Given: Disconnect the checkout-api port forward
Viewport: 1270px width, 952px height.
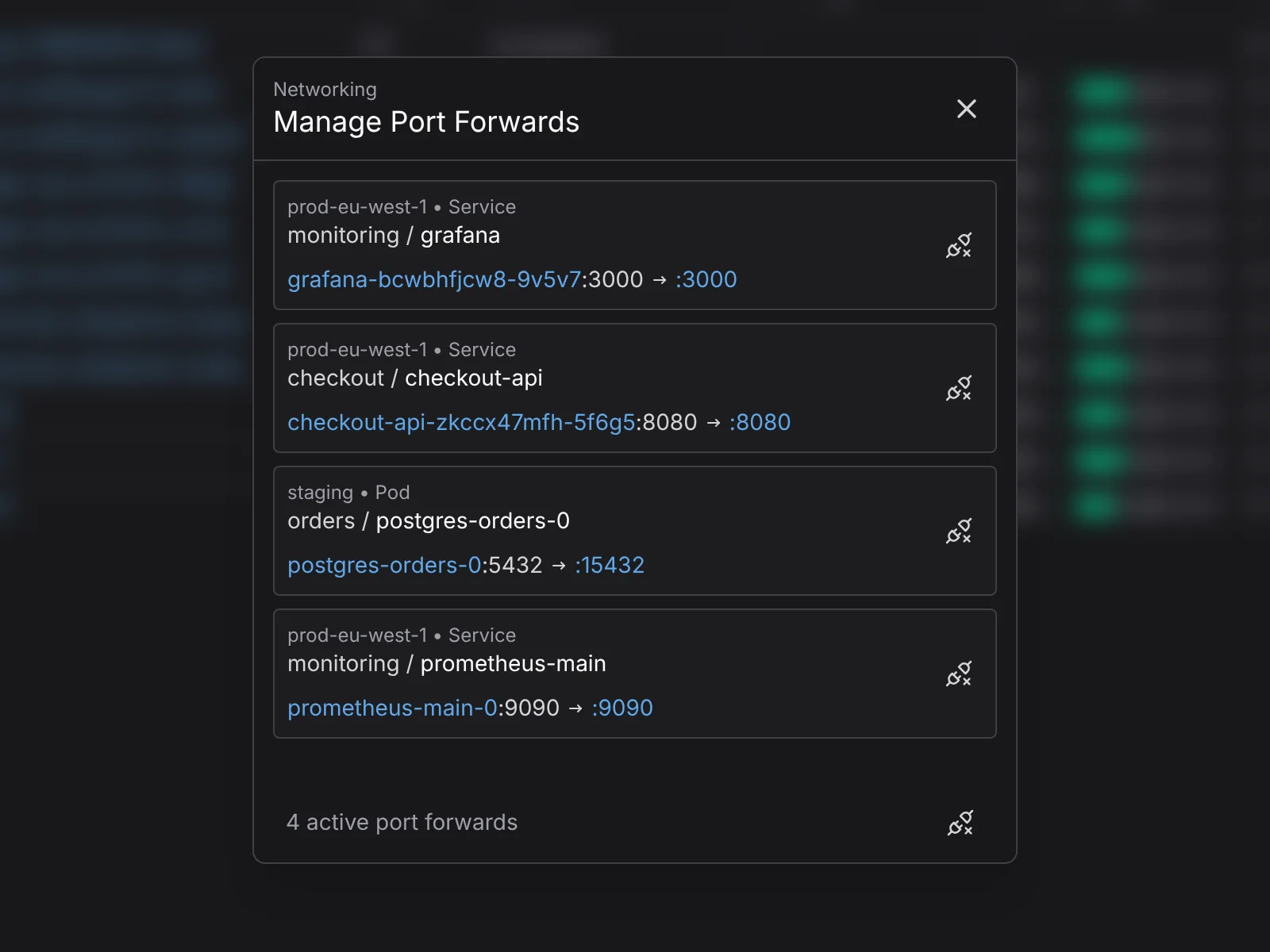Looking at the screenshot, I should 959,388.
